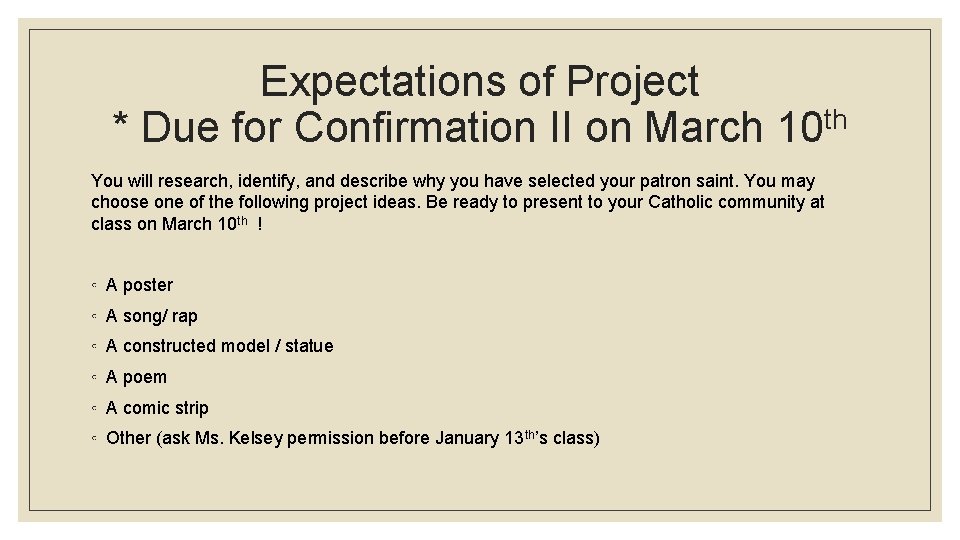
Task: Select the "A comic strip" list item
Action: pos(157,408)
